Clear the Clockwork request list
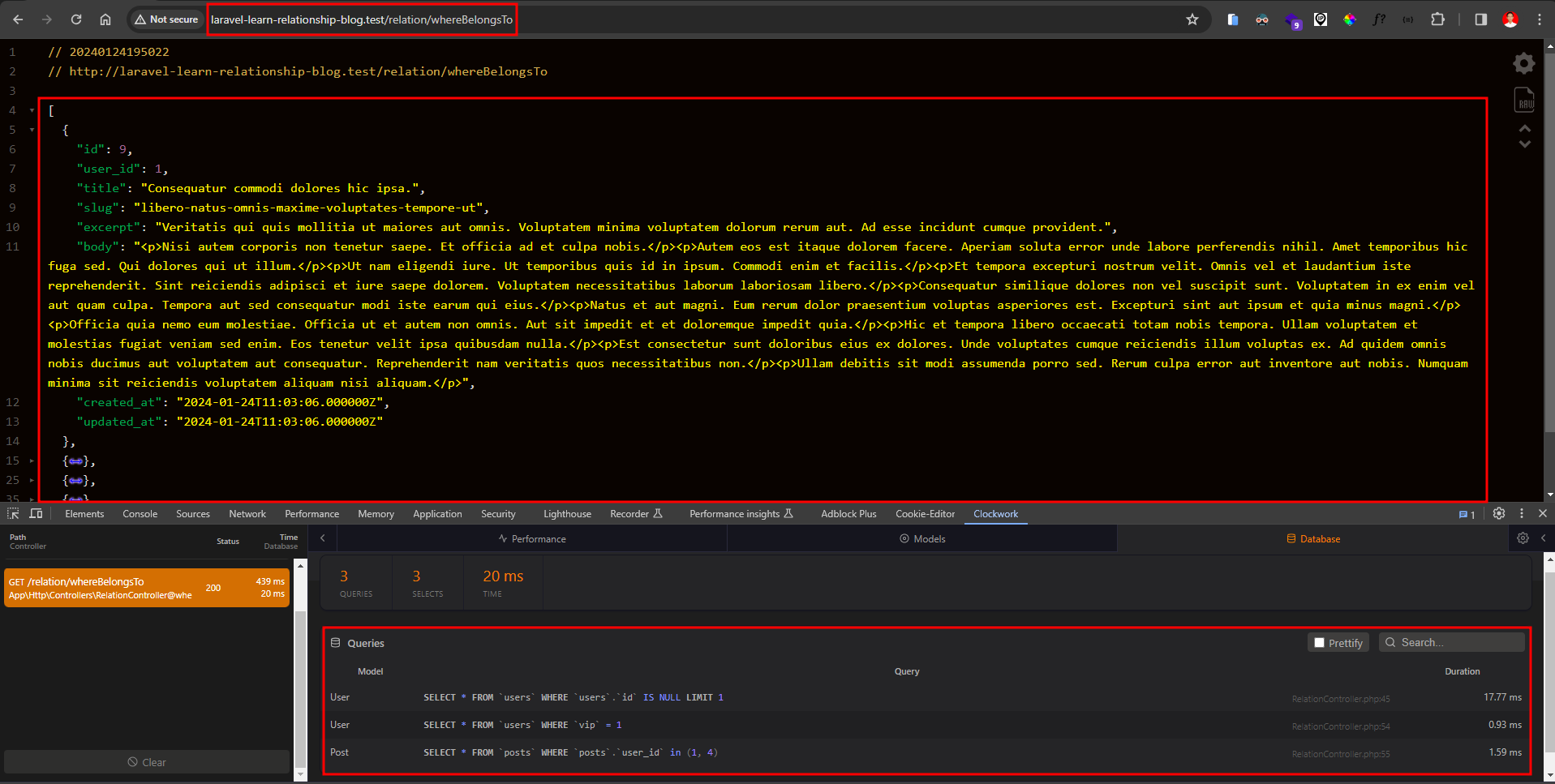 [147, 762]
